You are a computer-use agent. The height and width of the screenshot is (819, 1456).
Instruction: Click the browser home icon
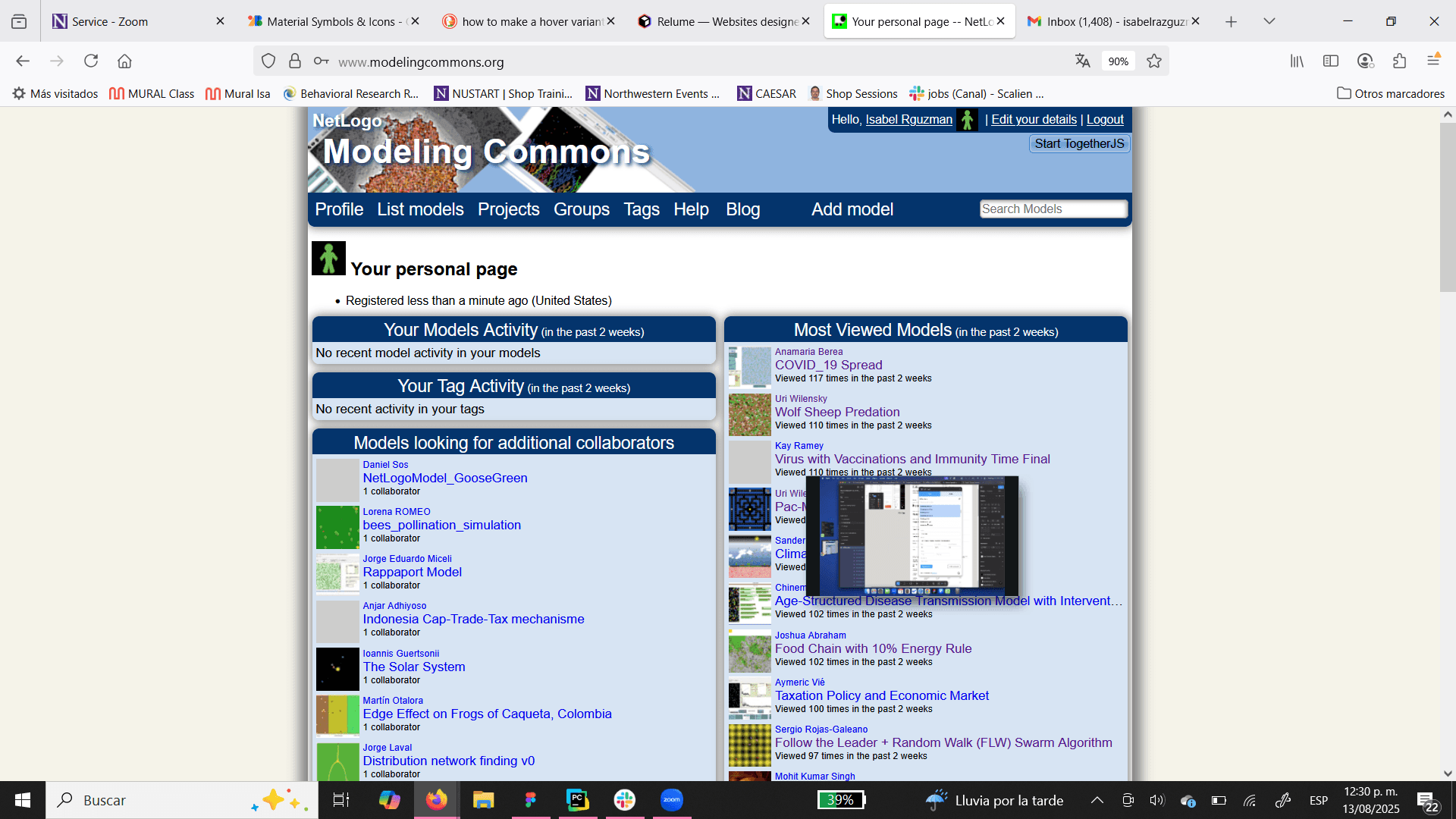124,61
